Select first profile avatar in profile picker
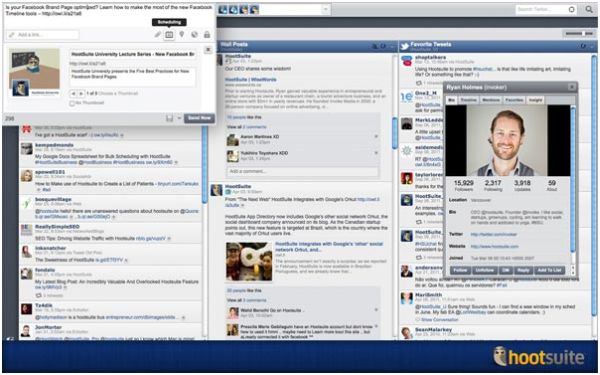Image resolution: width=600 pixels, height=375 pixels. [223, 10]
